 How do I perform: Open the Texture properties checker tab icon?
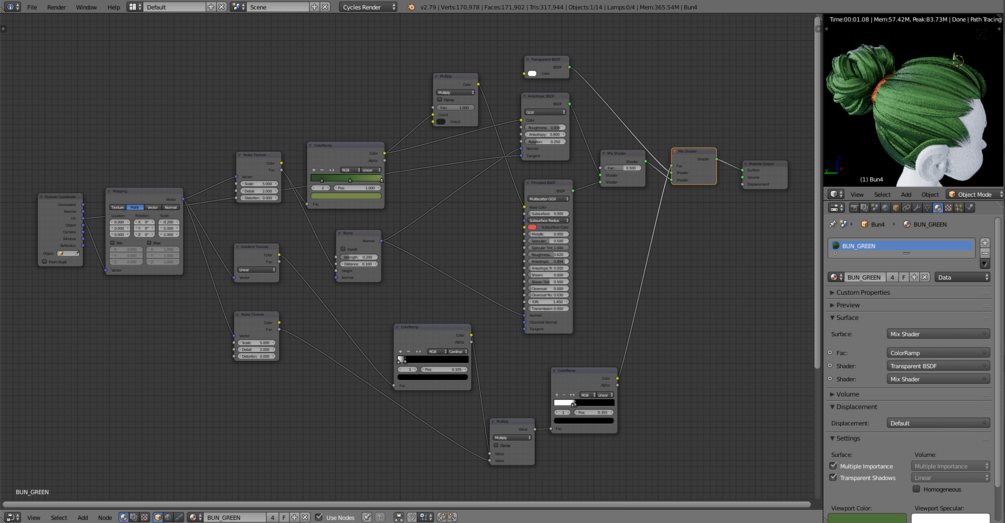point(948,208)
